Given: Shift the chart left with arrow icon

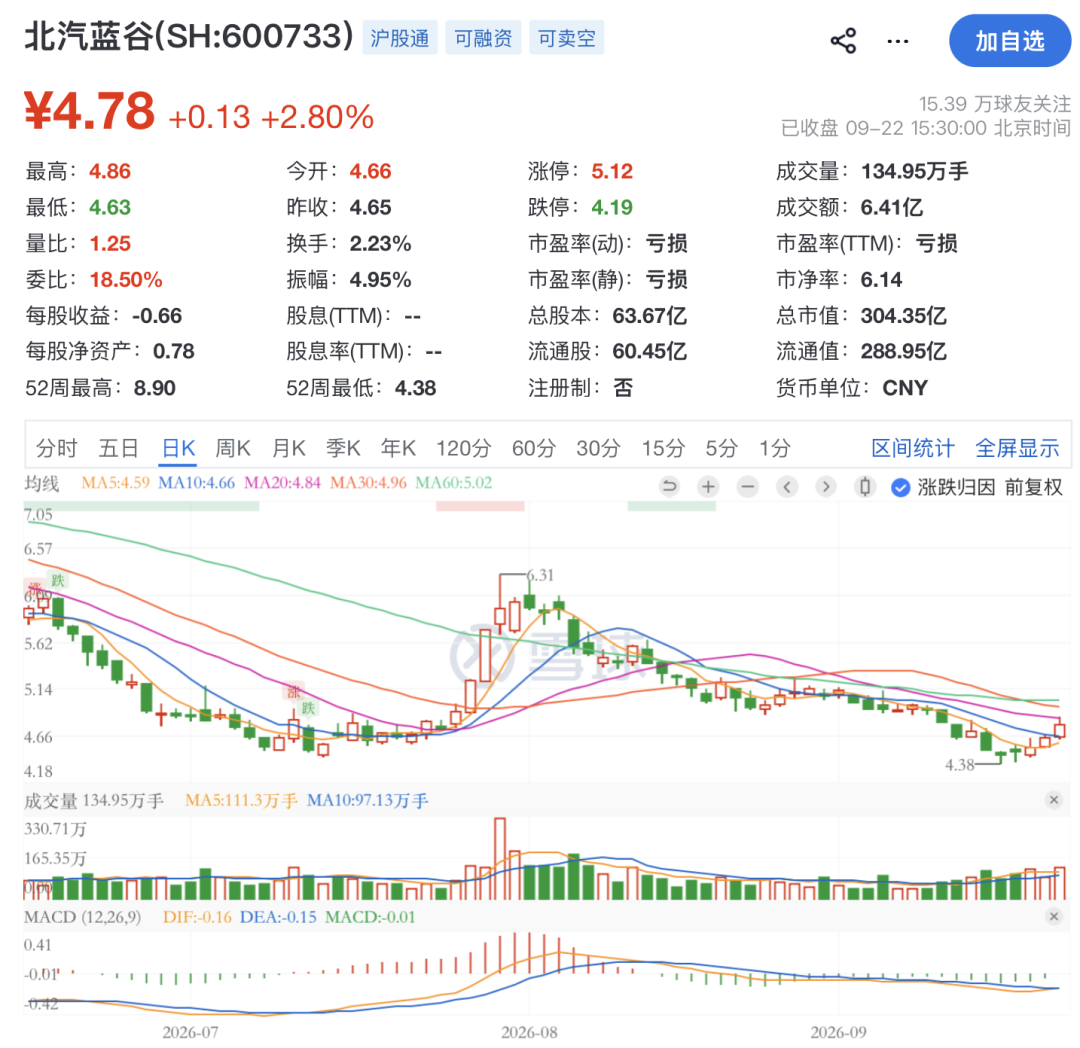Looking at the screenshot, I should tap(787, 487).
